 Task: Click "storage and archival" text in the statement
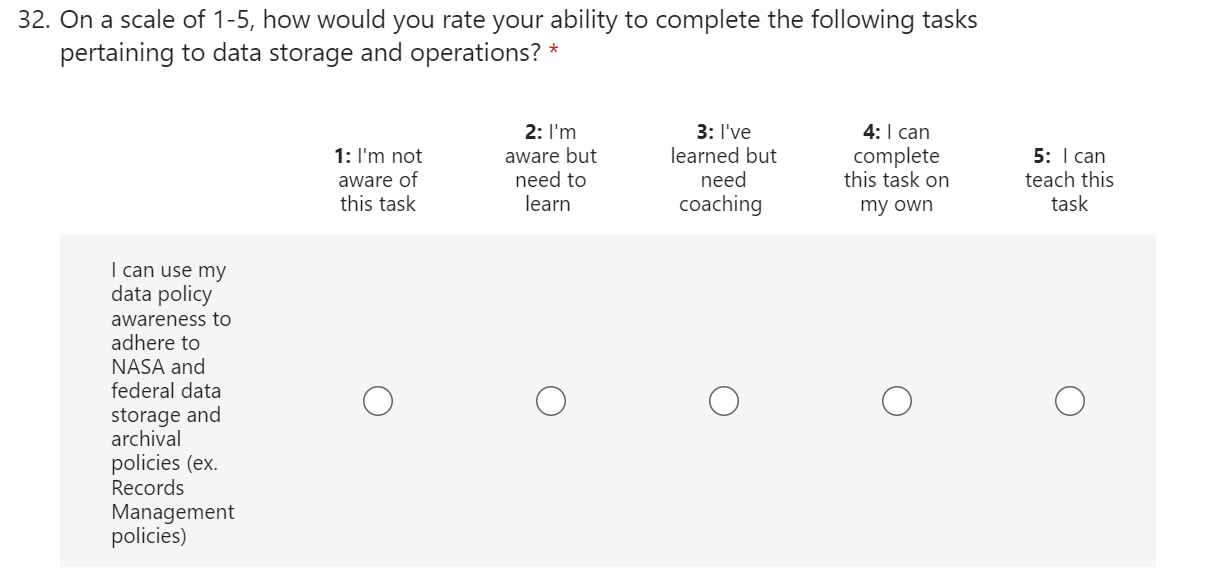click(165, 427)
